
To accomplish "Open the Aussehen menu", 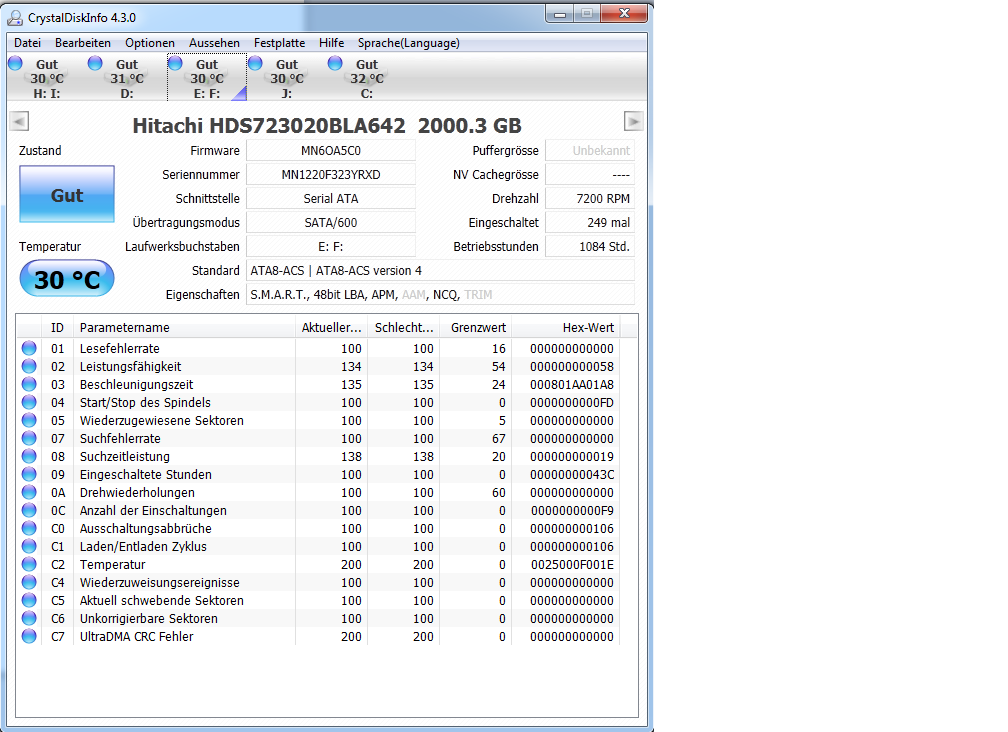I will 214,43.
